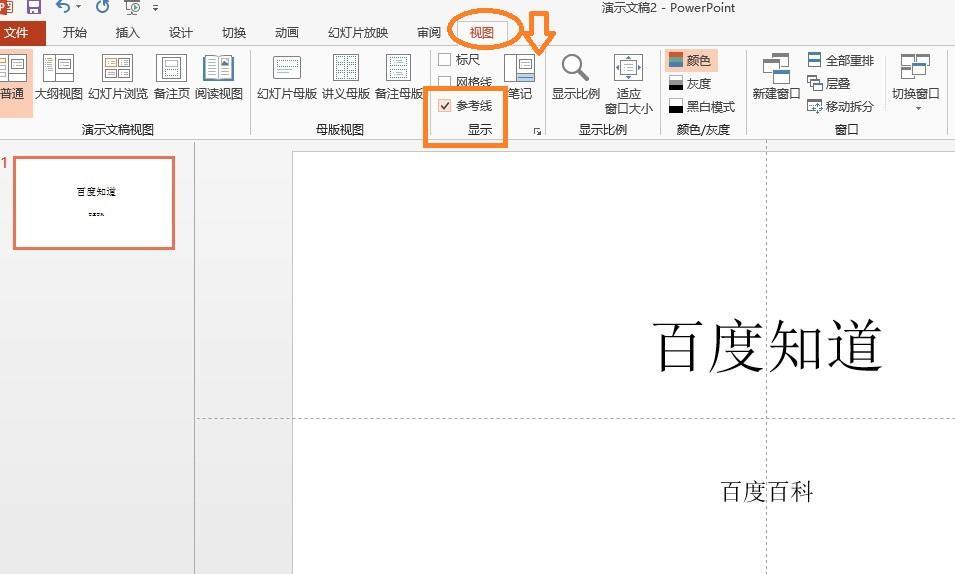Open 备注页 notes page view
Image resolution: width=955 pixels, height=574 pixels.
point(171,76)
